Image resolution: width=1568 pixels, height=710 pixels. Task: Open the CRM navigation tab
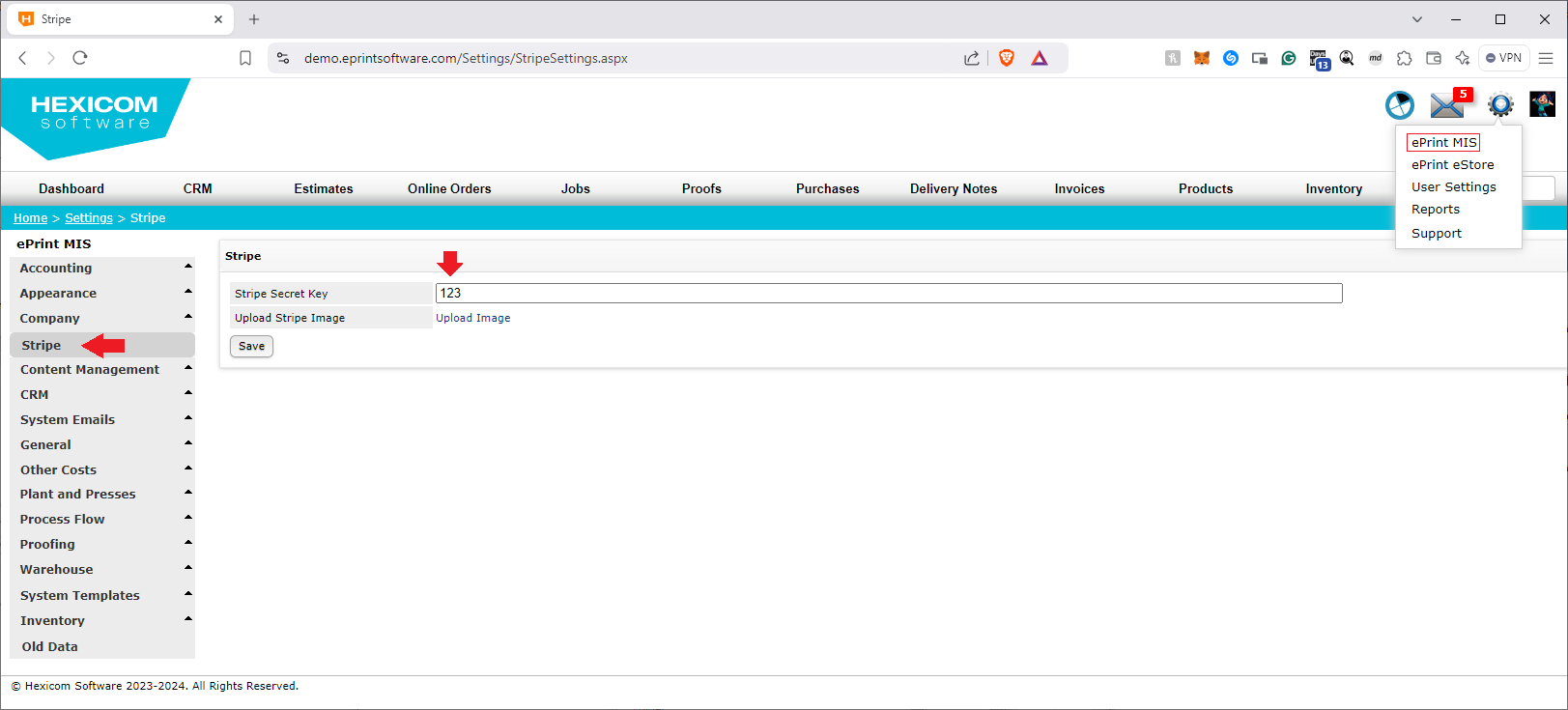click(x=198, y=188)
